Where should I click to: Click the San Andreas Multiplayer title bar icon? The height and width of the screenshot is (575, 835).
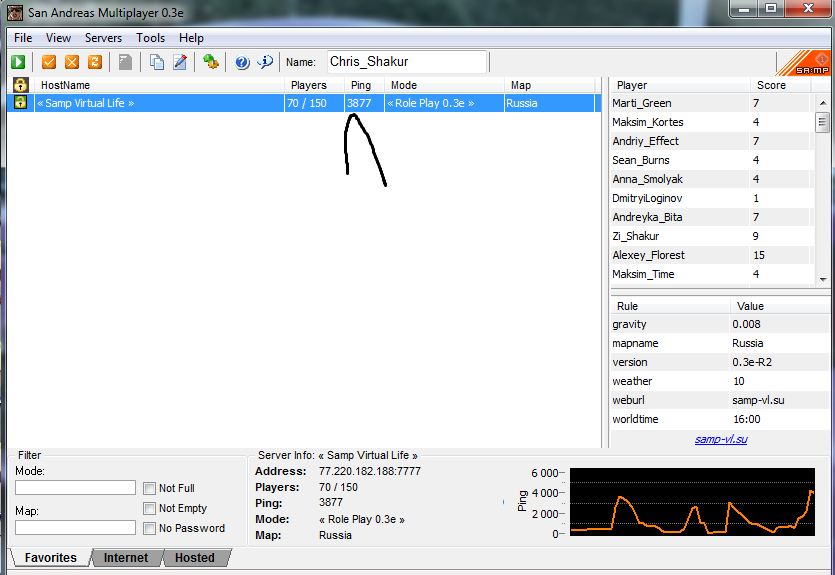point(15,13)
